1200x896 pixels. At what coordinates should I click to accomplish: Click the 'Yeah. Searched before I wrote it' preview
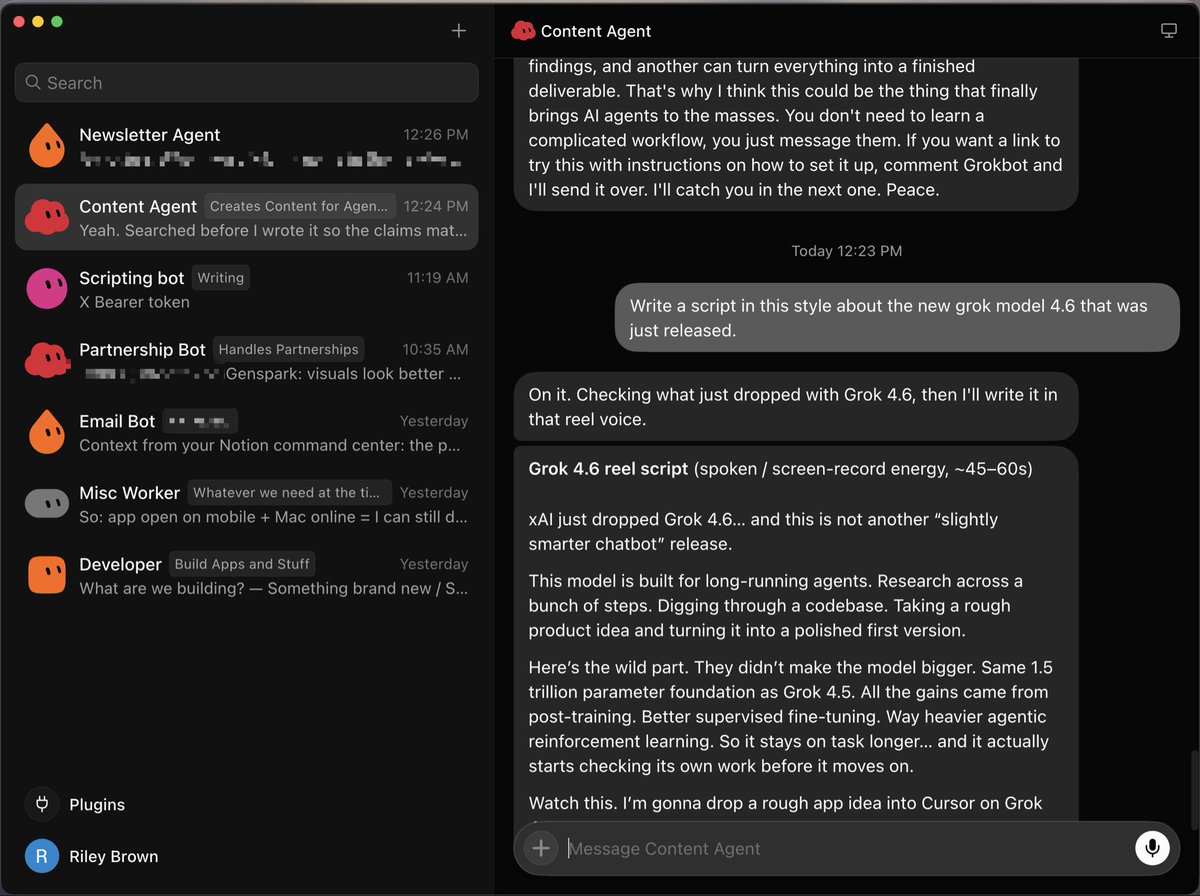tap(273, 231)
